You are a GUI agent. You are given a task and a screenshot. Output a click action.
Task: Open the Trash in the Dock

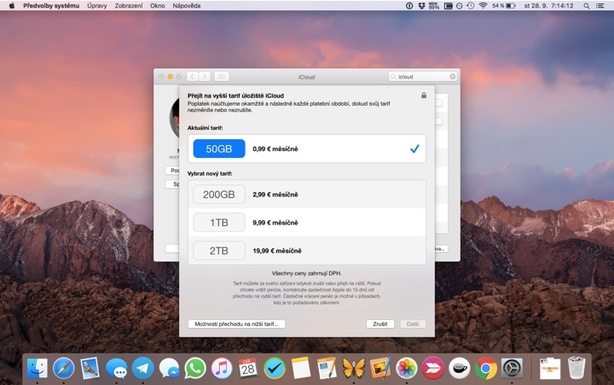pos(576,368)
